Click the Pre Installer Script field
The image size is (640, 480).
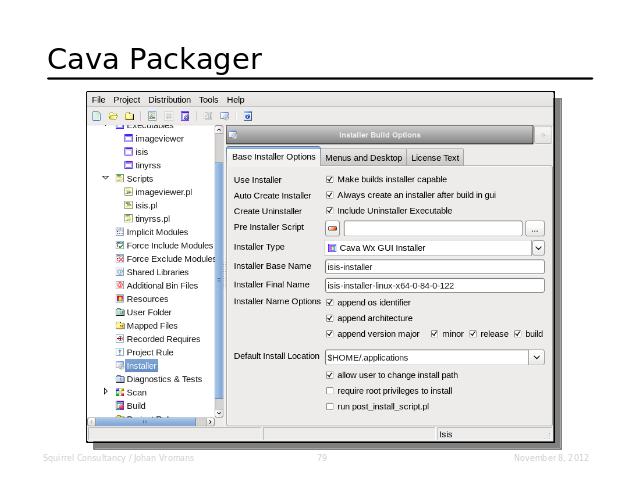pos(433,228)
